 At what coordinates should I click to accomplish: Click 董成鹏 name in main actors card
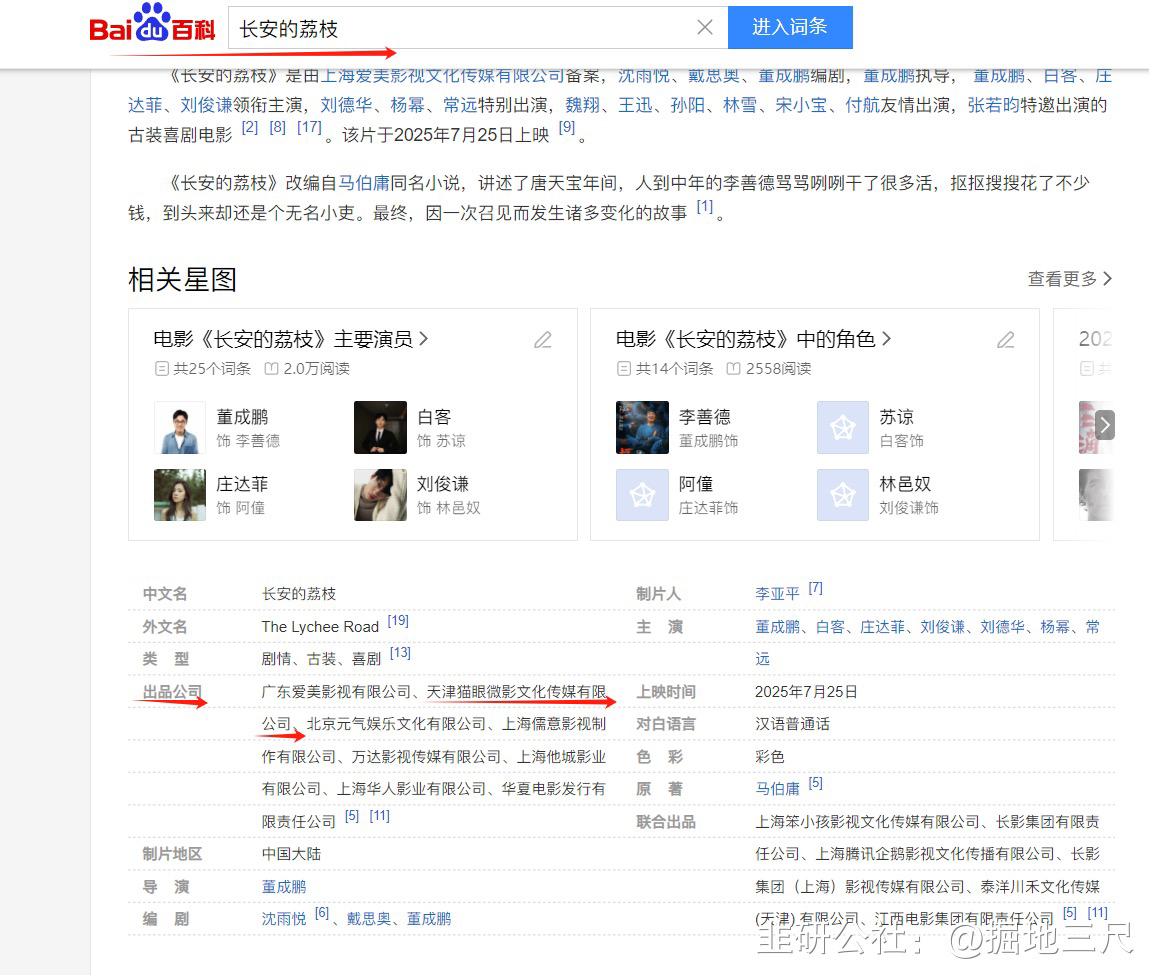point(243,418)
